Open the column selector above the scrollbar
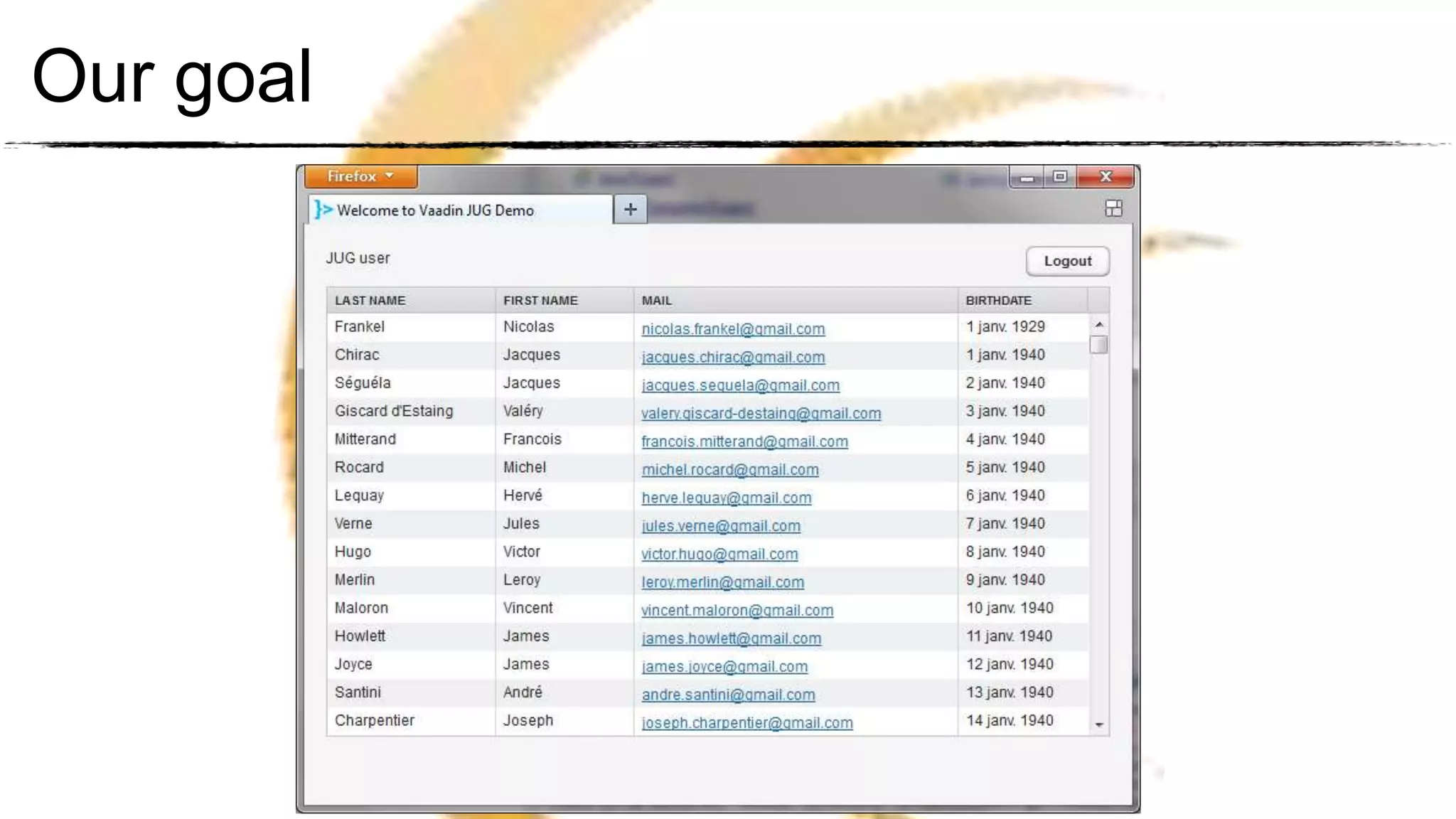Viewport: 1456px width, 819px height. point(1098,300)
